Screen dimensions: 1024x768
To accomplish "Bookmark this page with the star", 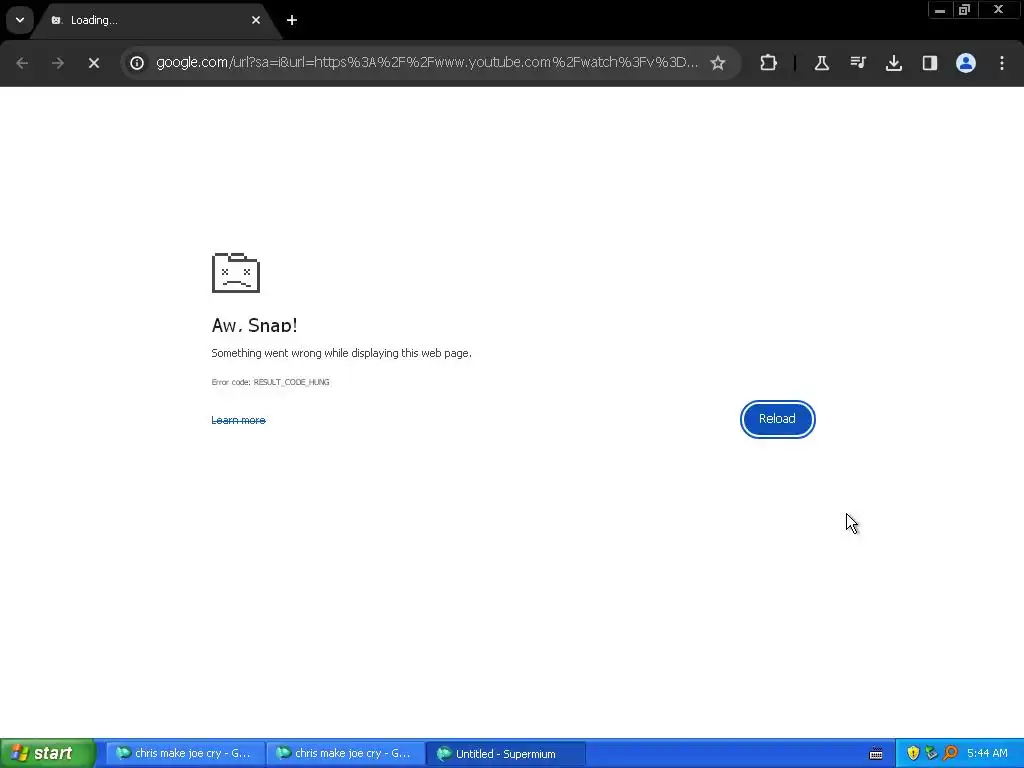I will click(x=718, y=63).
